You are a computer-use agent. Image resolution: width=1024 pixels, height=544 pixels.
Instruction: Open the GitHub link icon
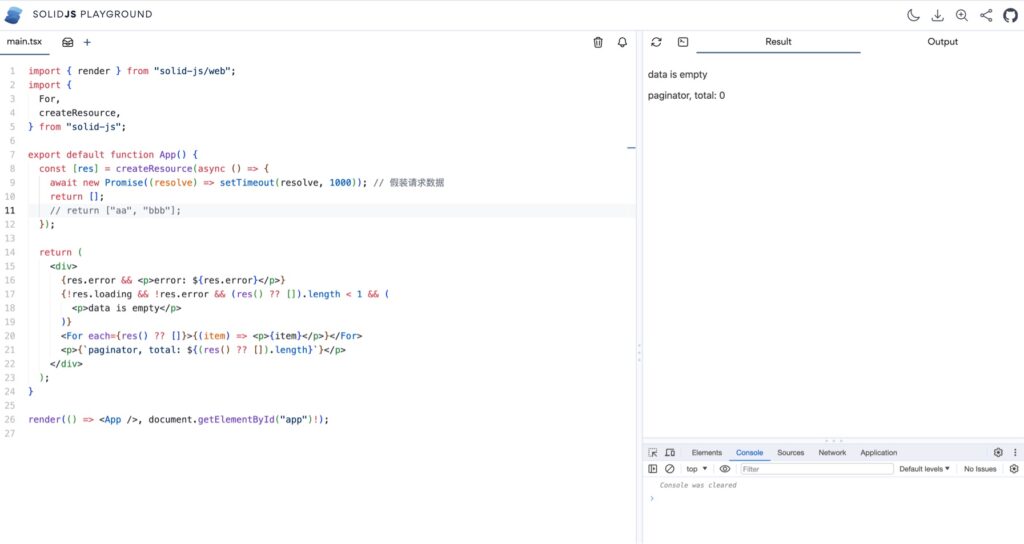tap(1010, 15)
